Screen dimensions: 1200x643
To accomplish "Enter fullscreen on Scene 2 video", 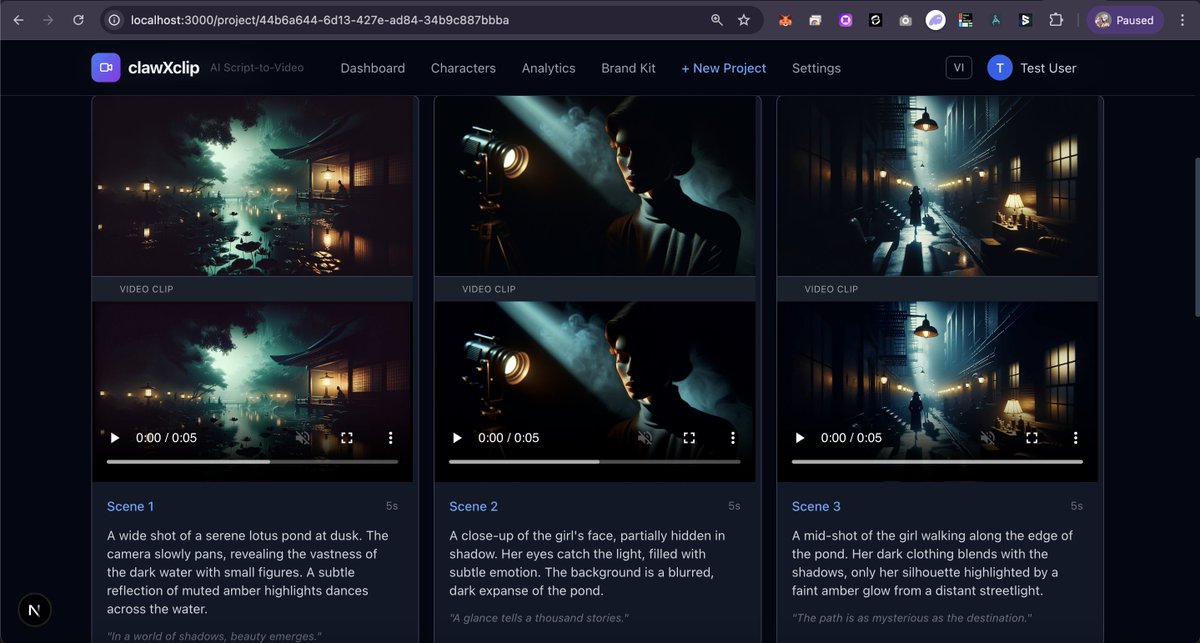I will 689,438.
